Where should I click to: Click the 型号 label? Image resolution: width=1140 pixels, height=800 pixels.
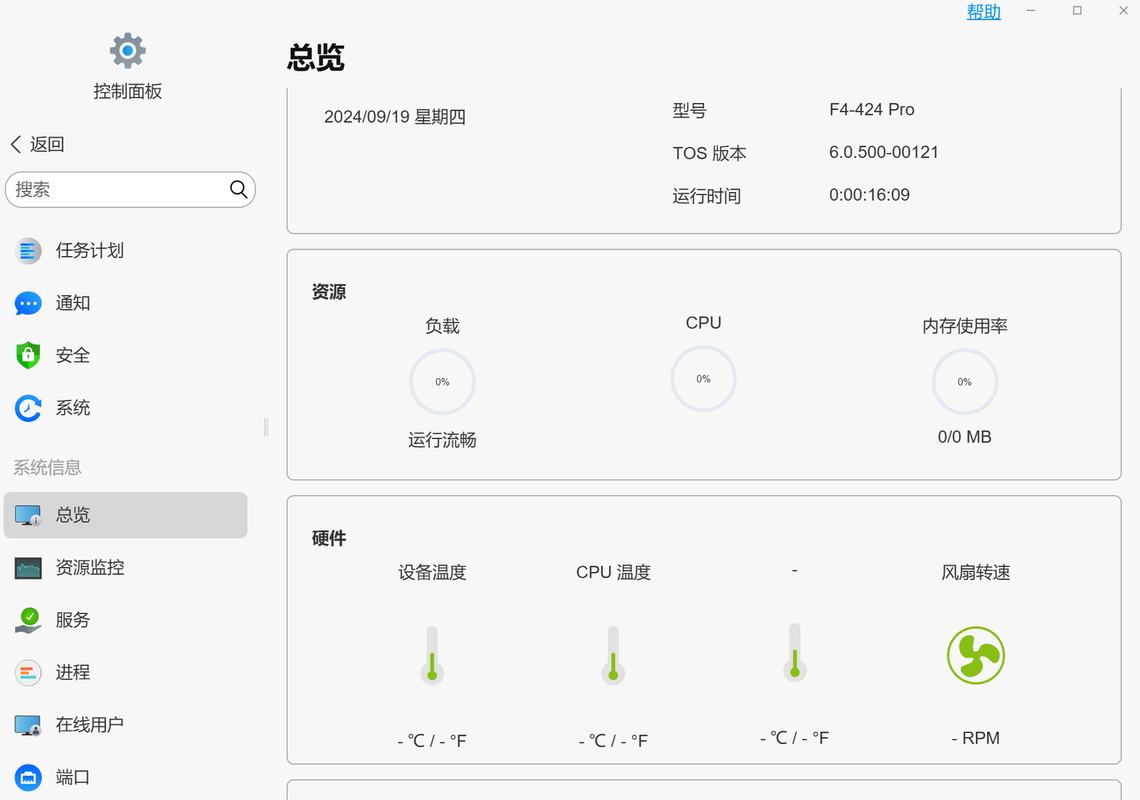(x=689, y=111)
